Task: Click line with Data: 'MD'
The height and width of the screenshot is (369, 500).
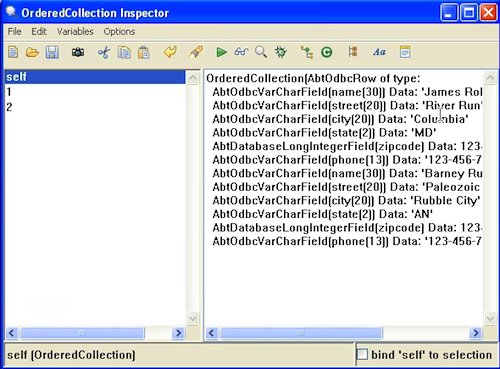Action: 324,133
